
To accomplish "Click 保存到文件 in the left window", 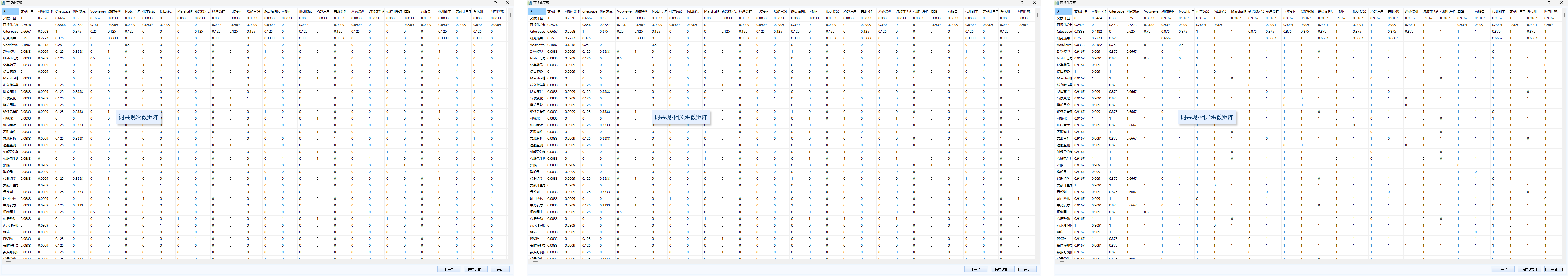I will click(475, 269).
